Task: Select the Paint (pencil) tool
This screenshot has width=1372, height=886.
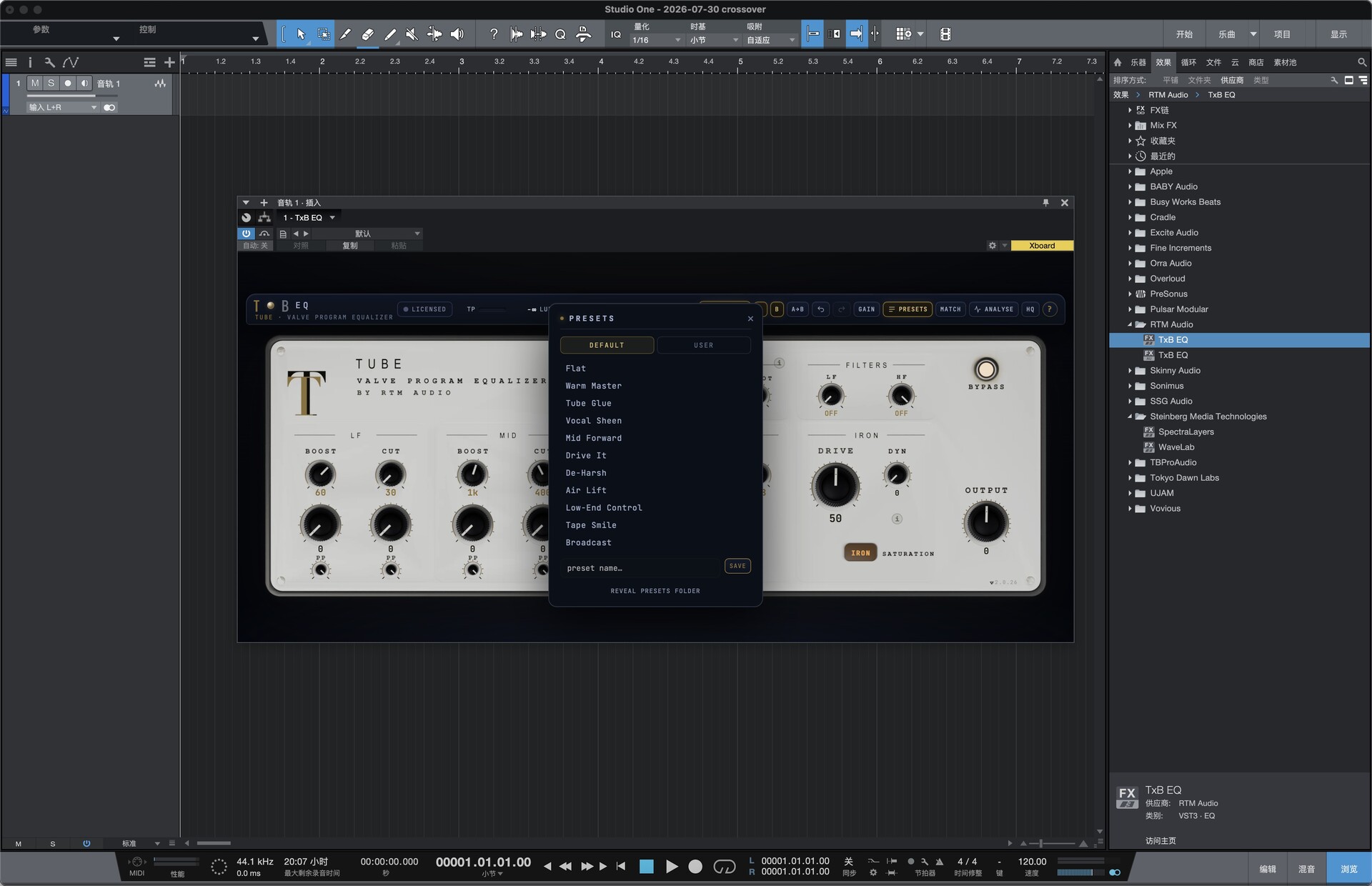Action: tap(390, 34)
